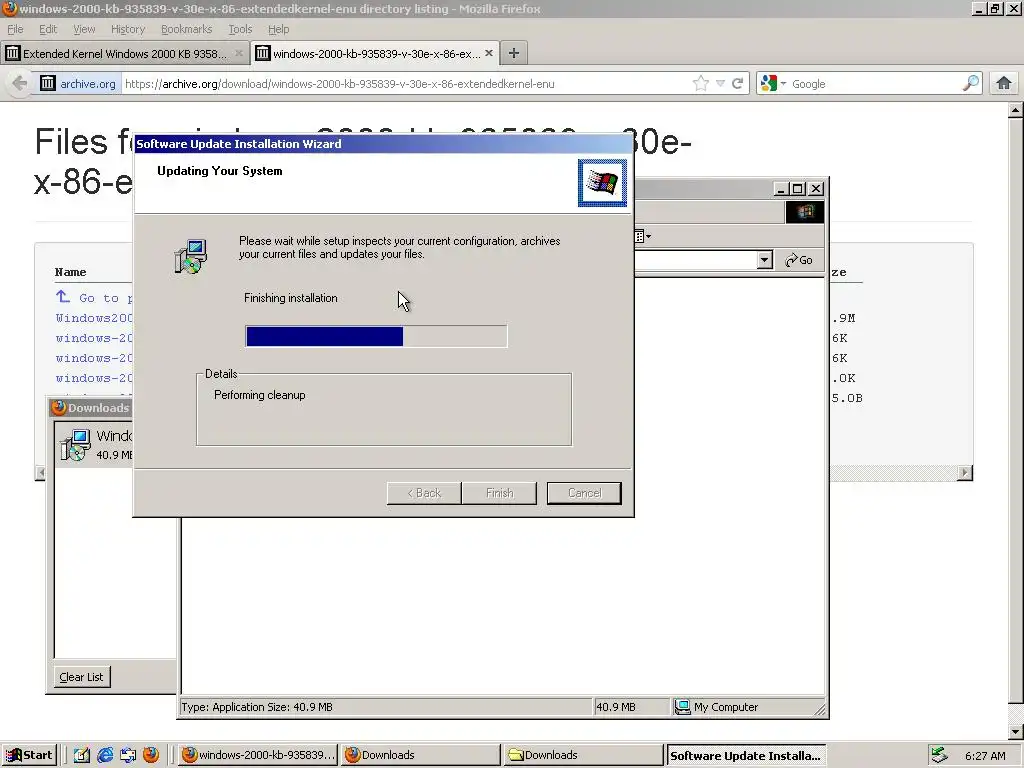The width and height of the screenshot is (1024, 768).
Task: Click the Firefox back arrow button
Action: (20, 84)
